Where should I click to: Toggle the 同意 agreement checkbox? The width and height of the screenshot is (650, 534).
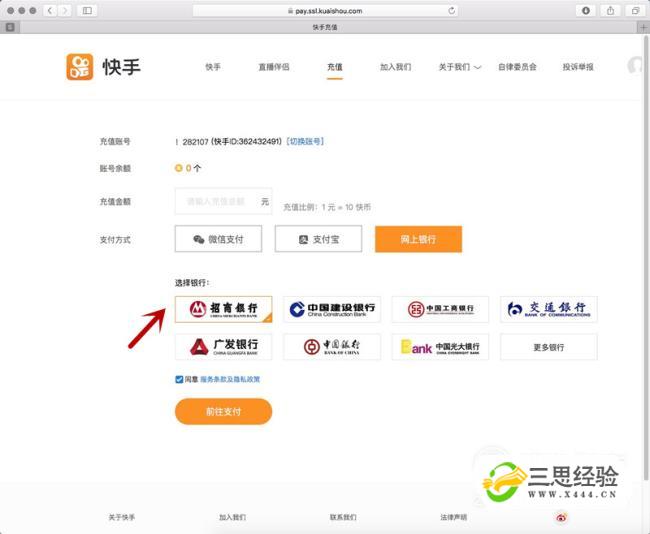tap(179, 379)
